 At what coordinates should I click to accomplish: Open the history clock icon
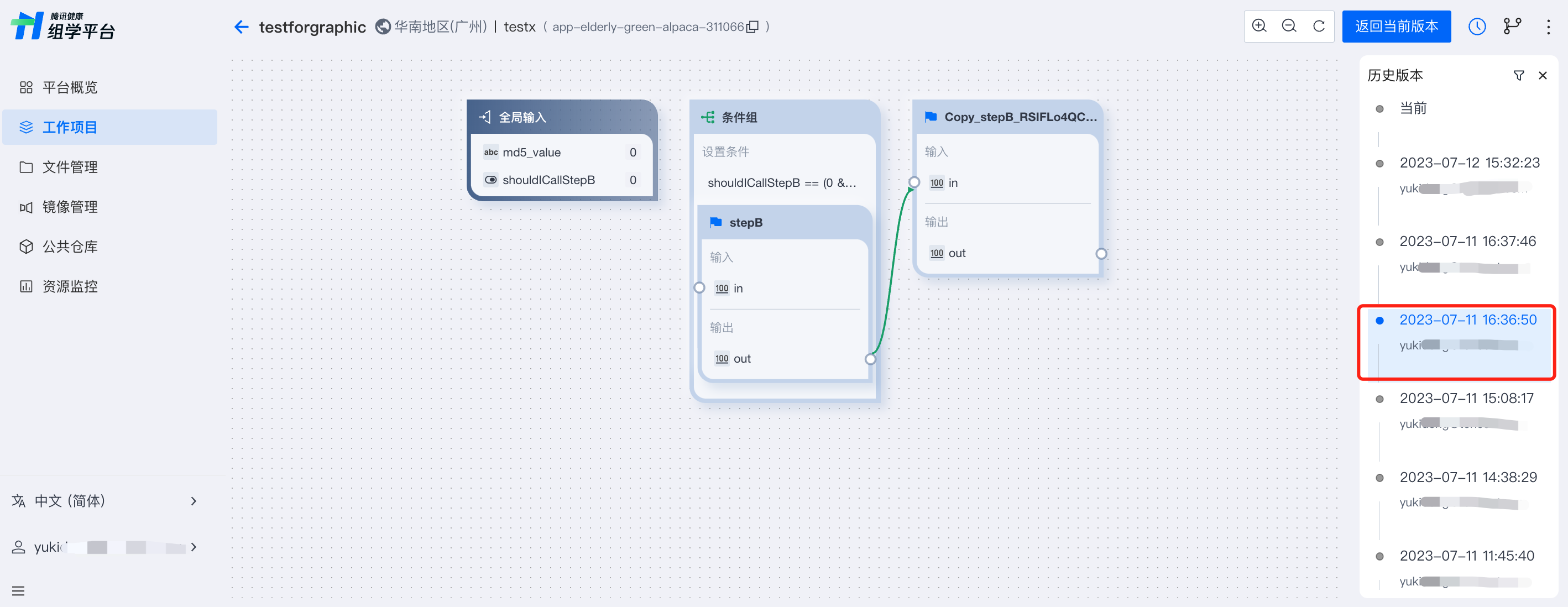coord(1476,26)
